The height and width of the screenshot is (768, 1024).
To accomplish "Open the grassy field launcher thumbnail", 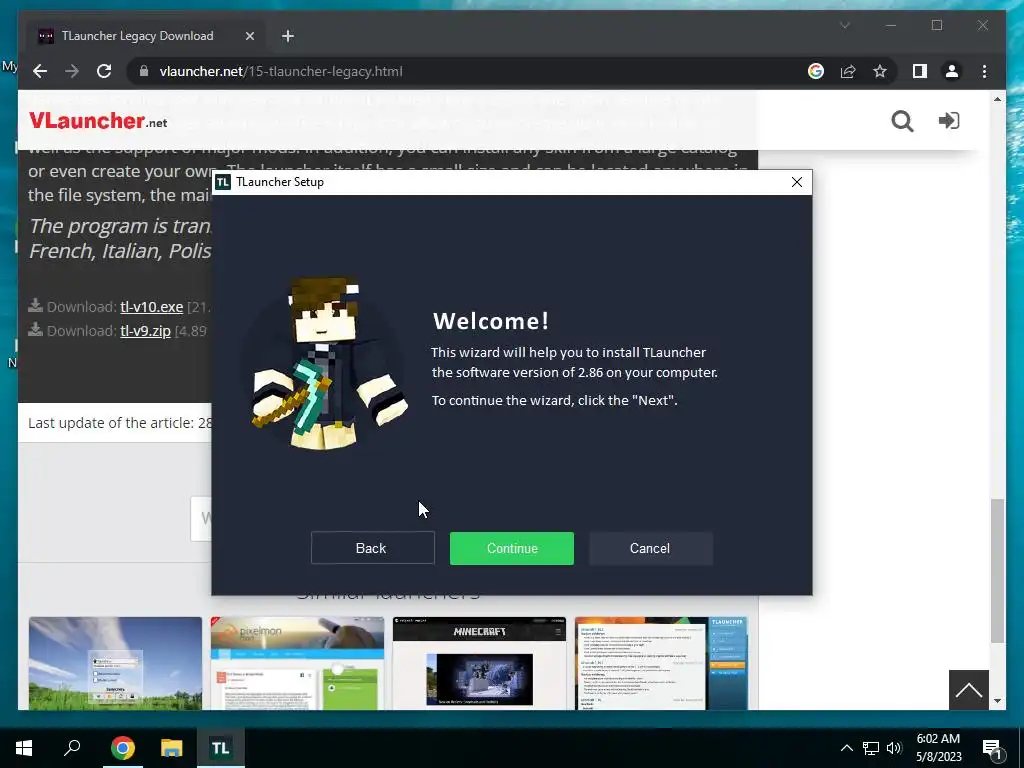I will point(116,663).
